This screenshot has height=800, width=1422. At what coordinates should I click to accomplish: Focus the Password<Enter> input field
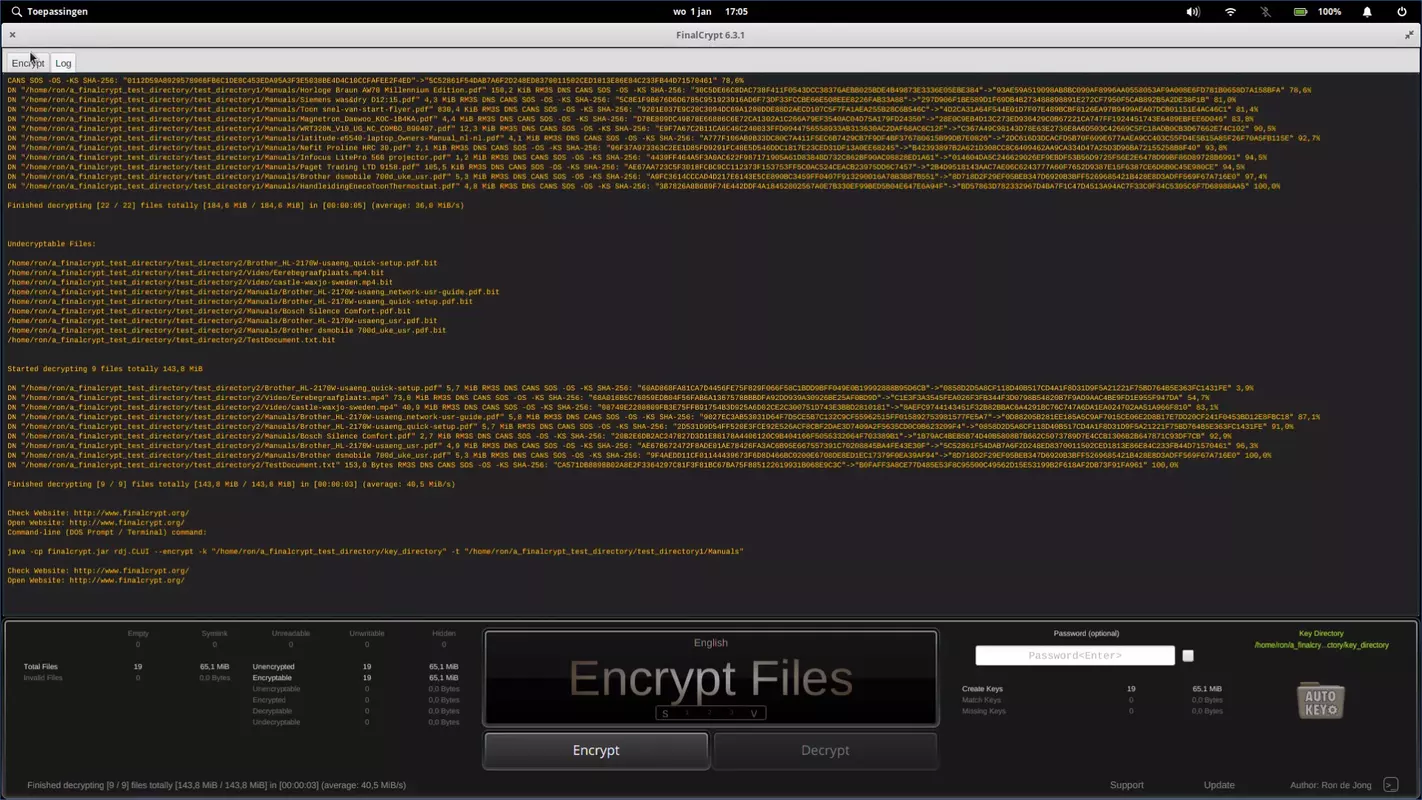[1075, 656]
